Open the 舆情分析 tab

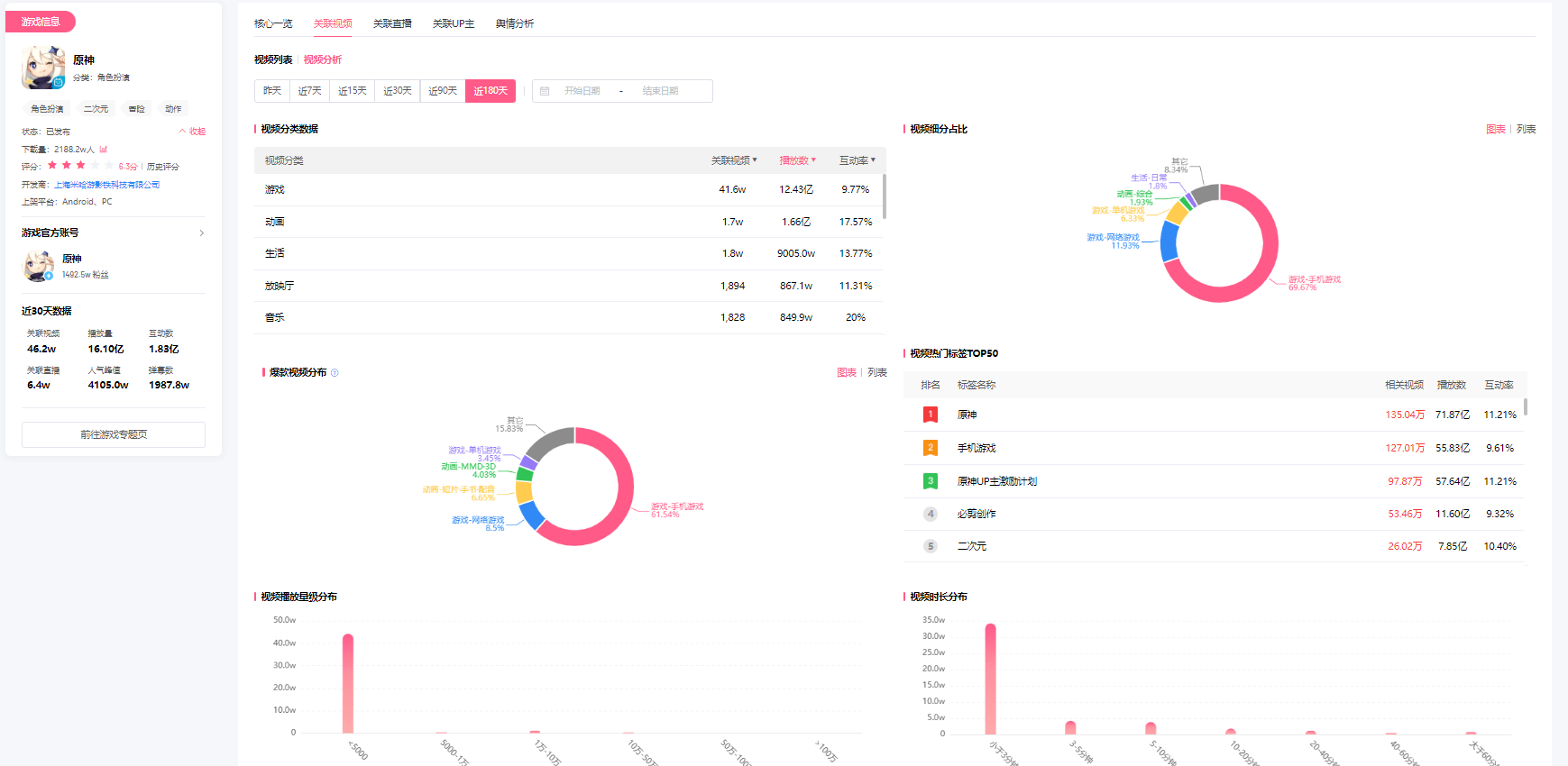pyautogui.click(x=515, y=23)
